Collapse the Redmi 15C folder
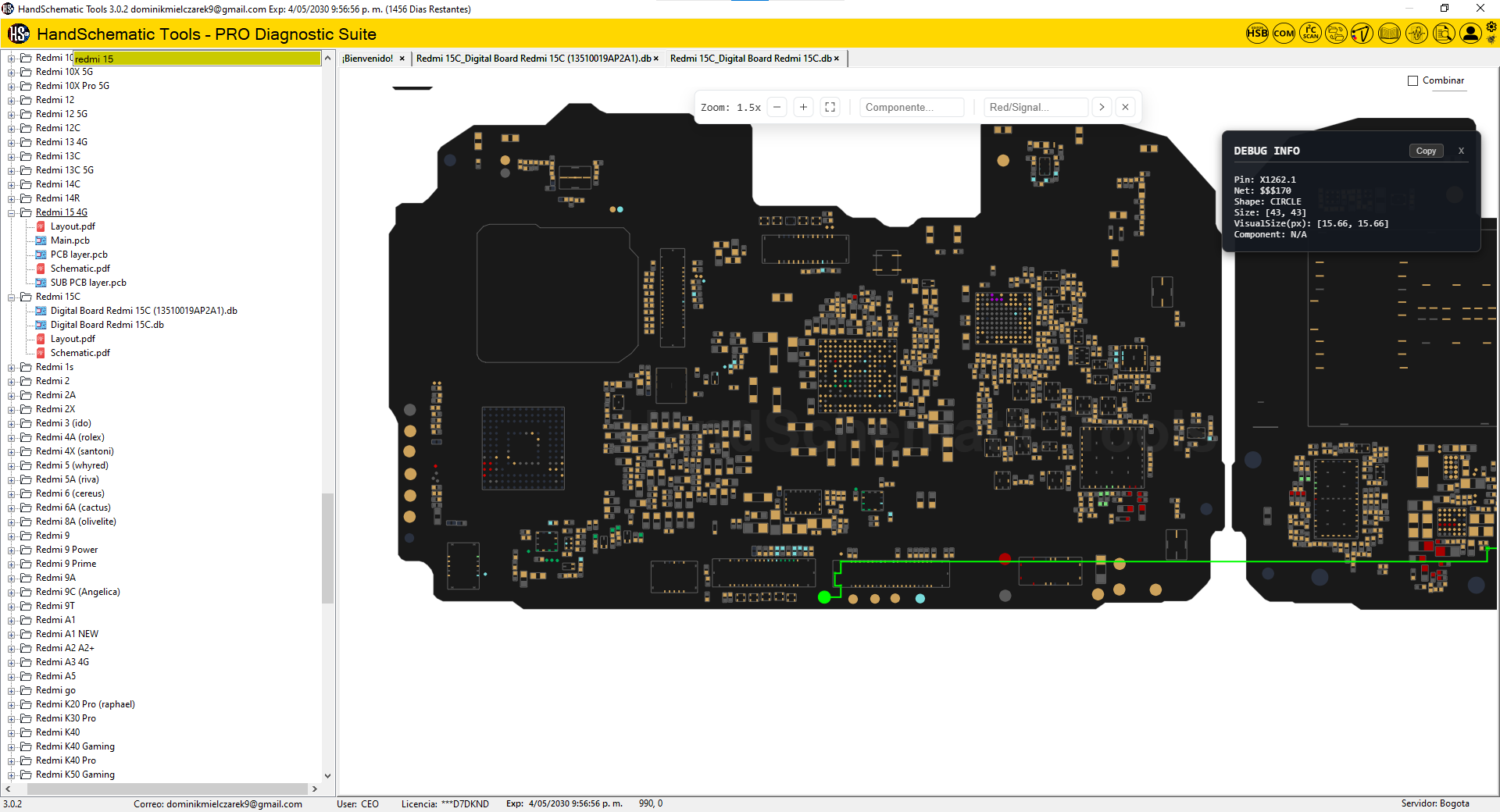The width and height of the screenshot is (1500, 812). coord(12,297)
